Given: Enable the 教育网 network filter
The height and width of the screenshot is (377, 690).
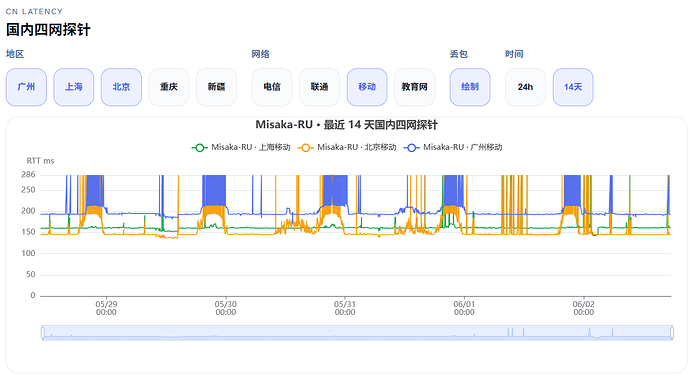Looking at the screenshot, I should click(414, 87).
